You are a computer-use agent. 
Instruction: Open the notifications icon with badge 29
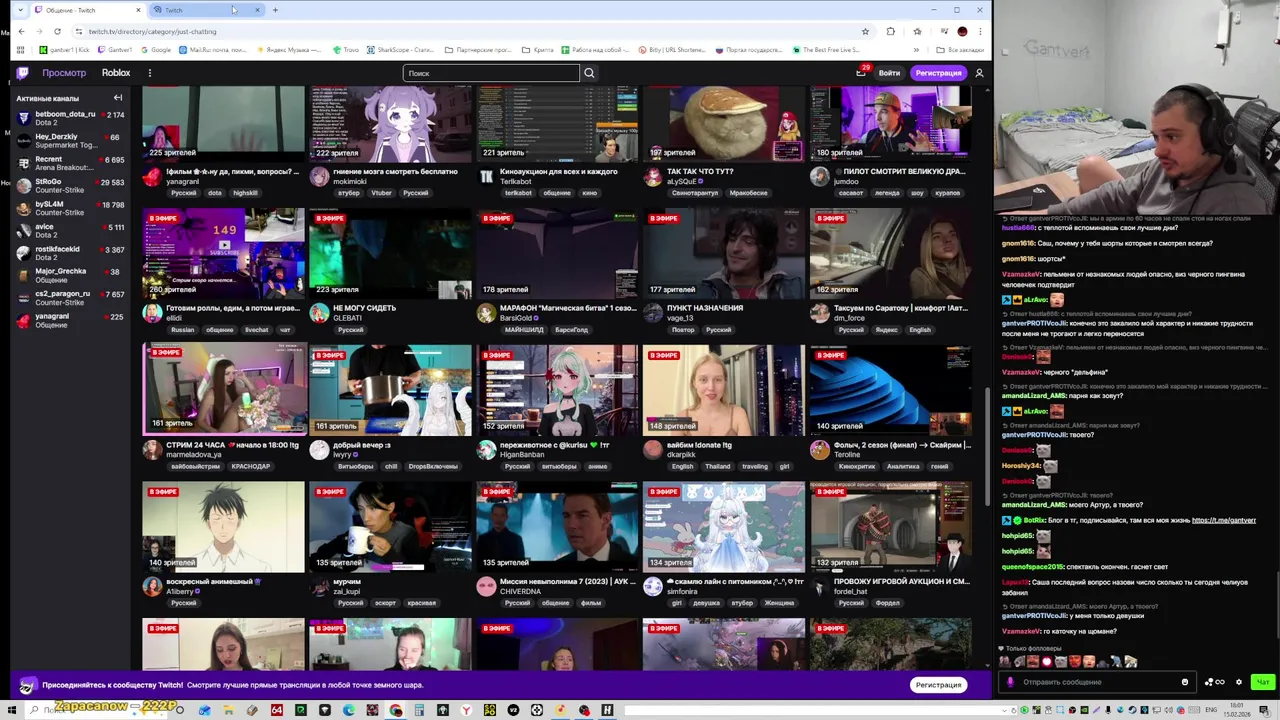click(861, 72)
